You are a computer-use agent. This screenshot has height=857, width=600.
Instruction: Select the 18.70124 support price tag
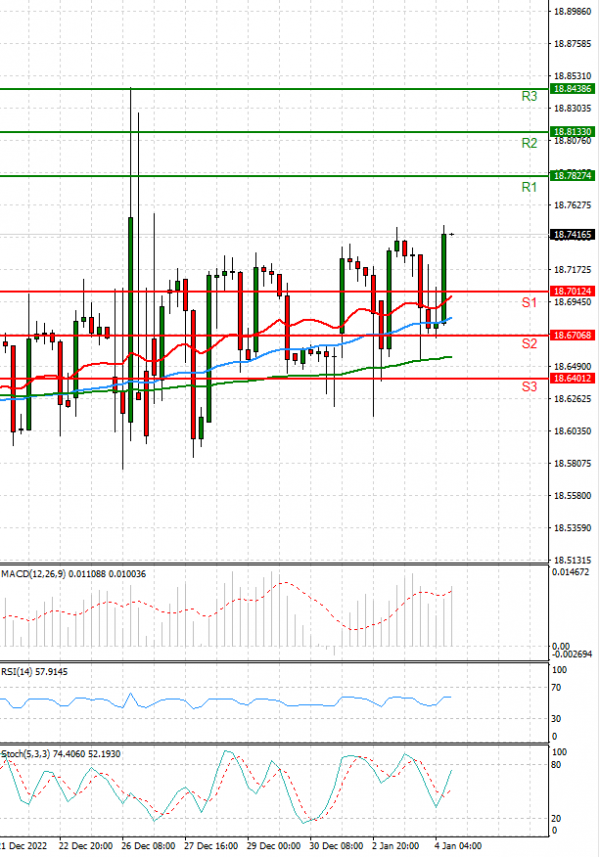(572, 291)
